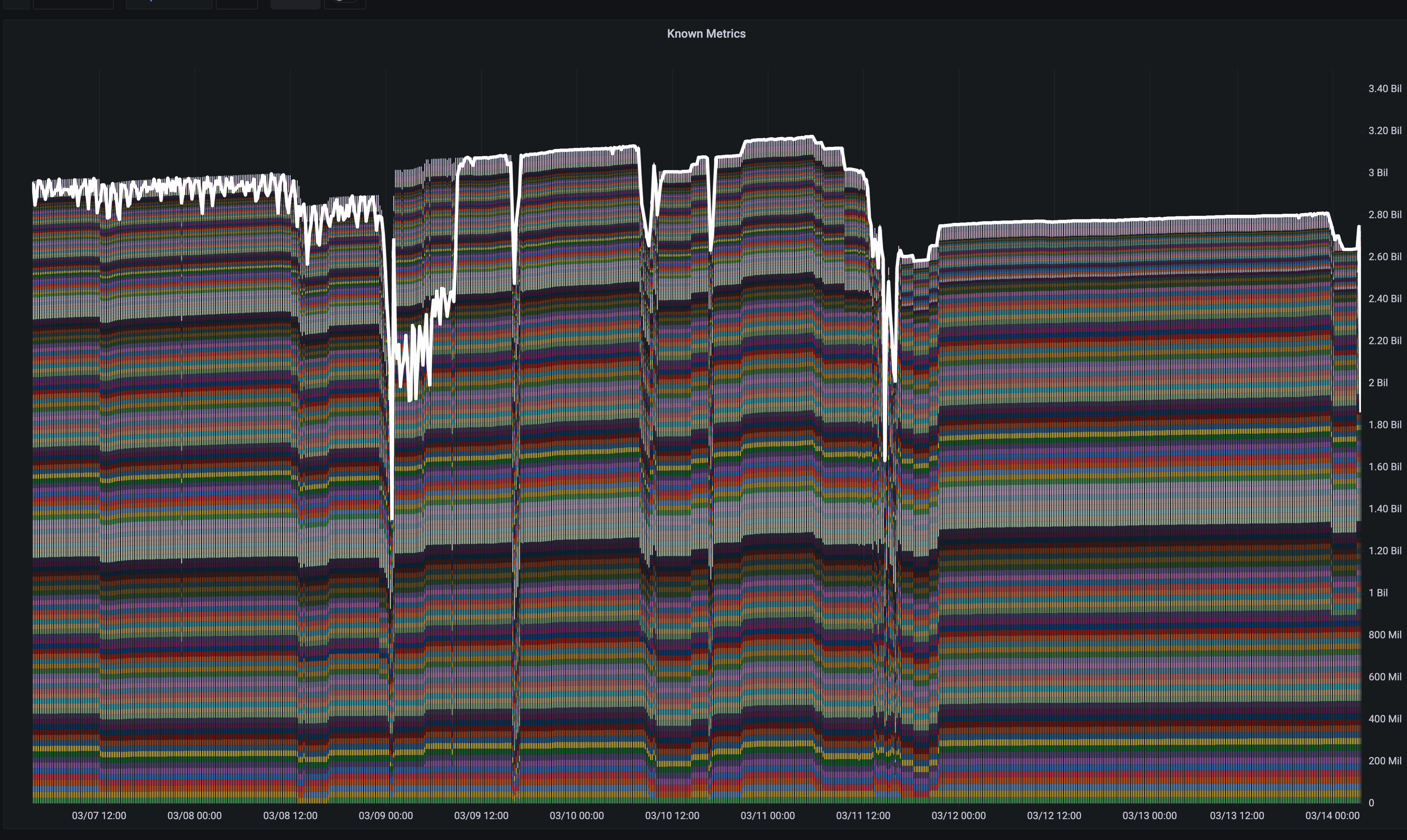Click the 03/13 12:00 time label
Viewport: 1407px width, 840px height.
coord(1237,816)
